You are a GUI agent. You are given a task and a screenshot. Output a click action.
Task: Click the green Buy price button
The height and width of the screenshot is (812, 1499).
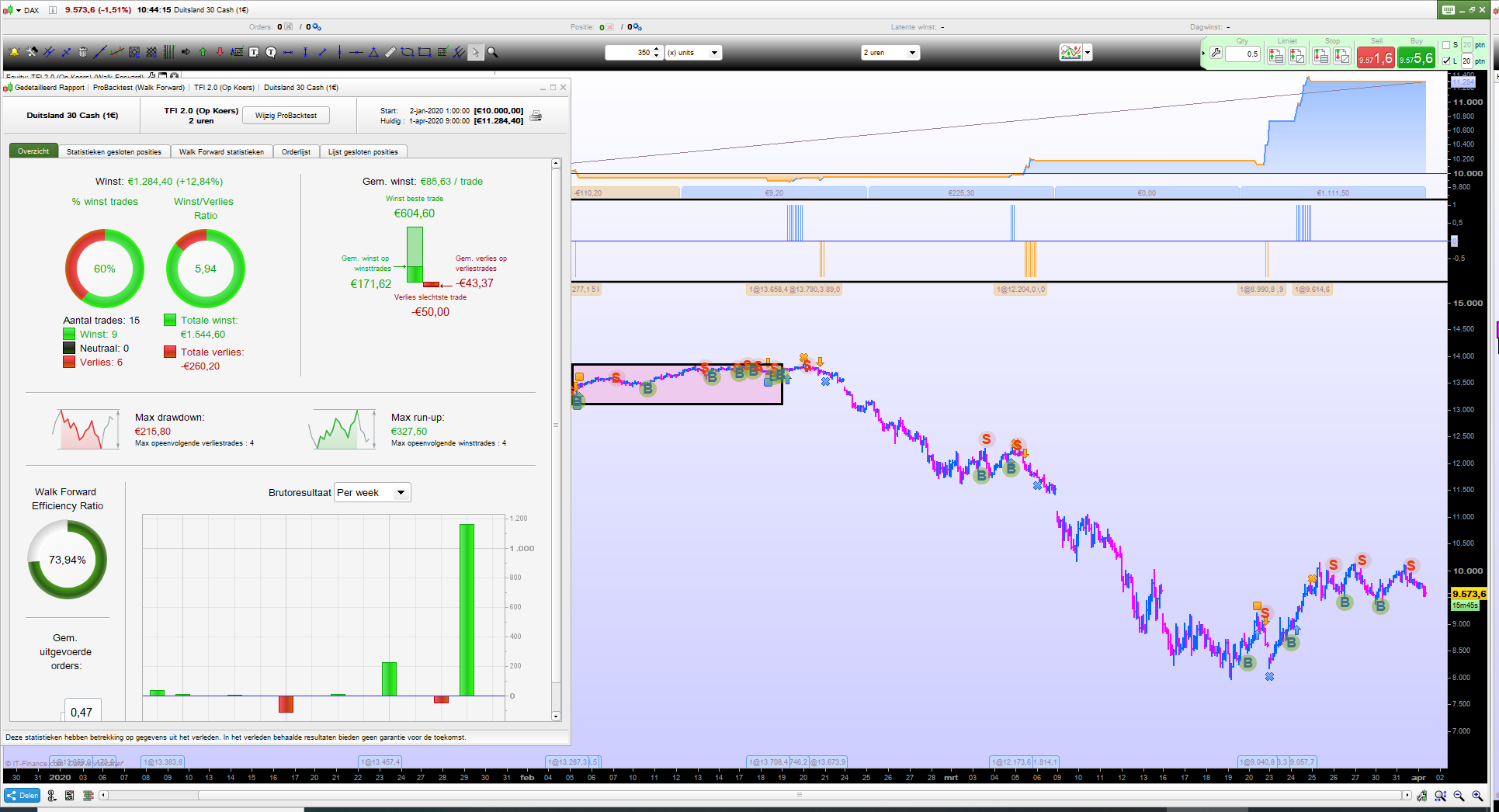(x=1416, y=58)
